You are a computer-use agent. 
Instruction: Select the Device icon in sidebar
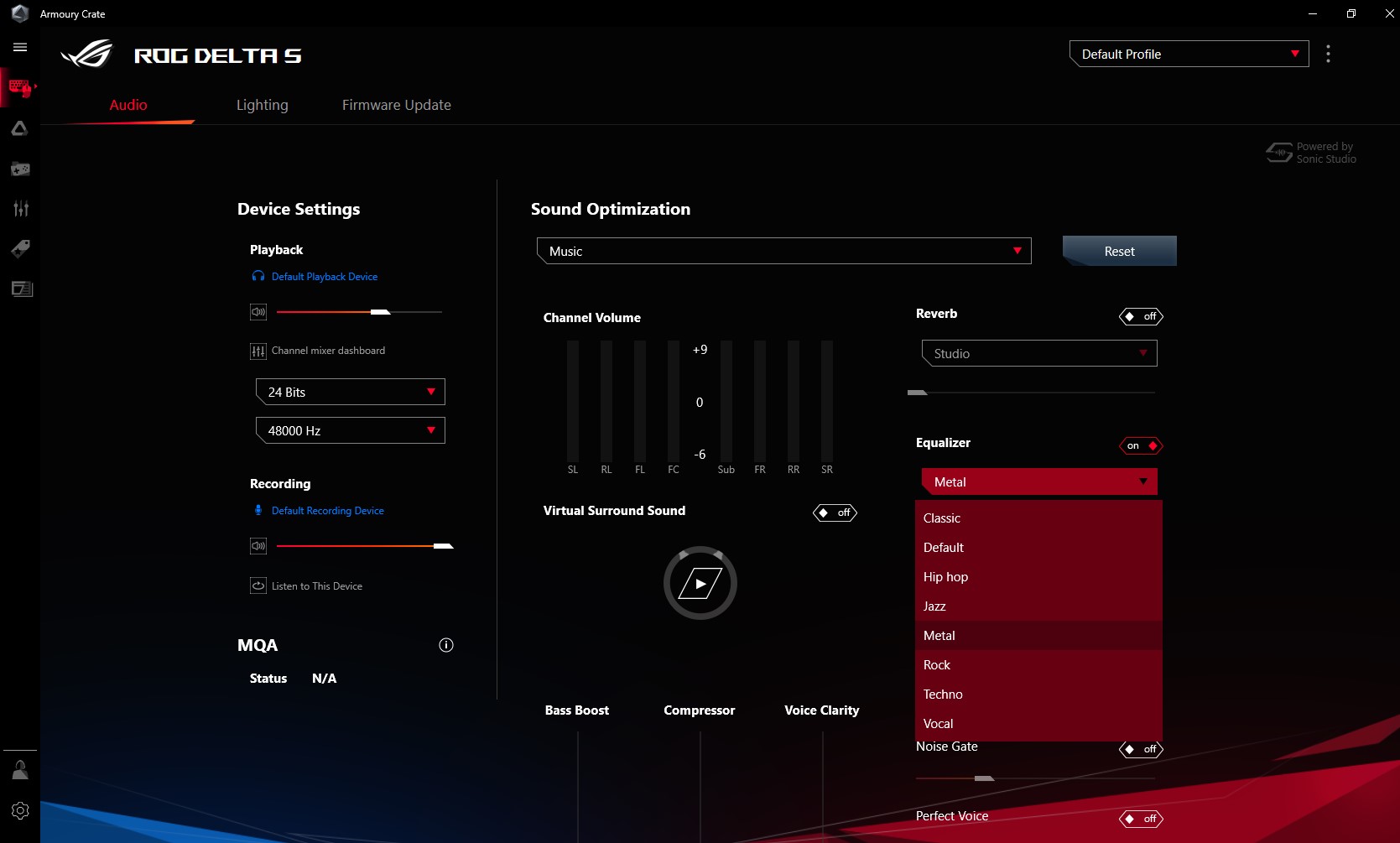[x=20, y=87]
